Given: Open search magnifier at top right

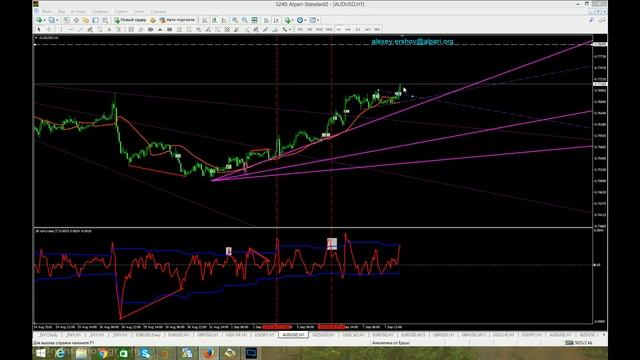Looking at the screenshot, I should (591, 20).
